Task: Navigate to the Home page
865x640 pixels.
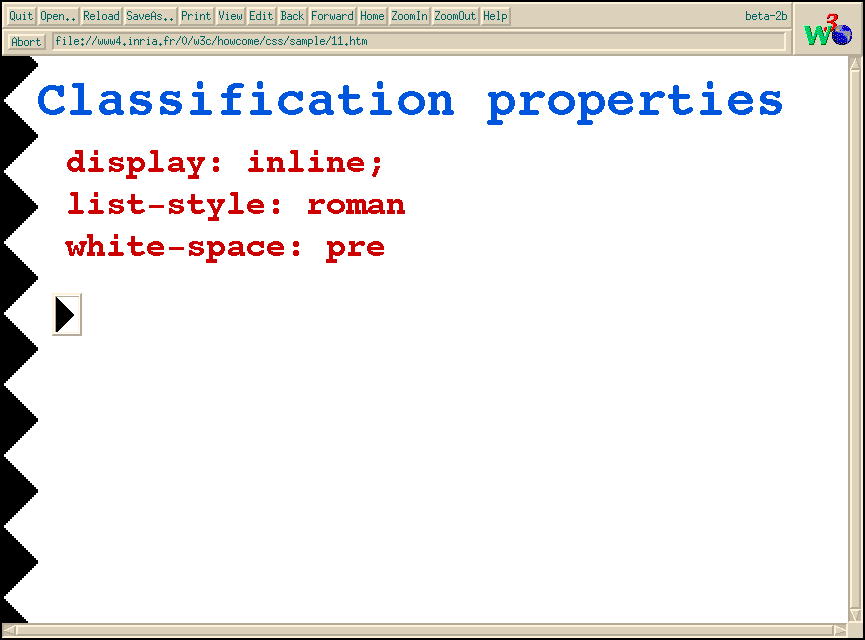Action: tap(372, 16)
